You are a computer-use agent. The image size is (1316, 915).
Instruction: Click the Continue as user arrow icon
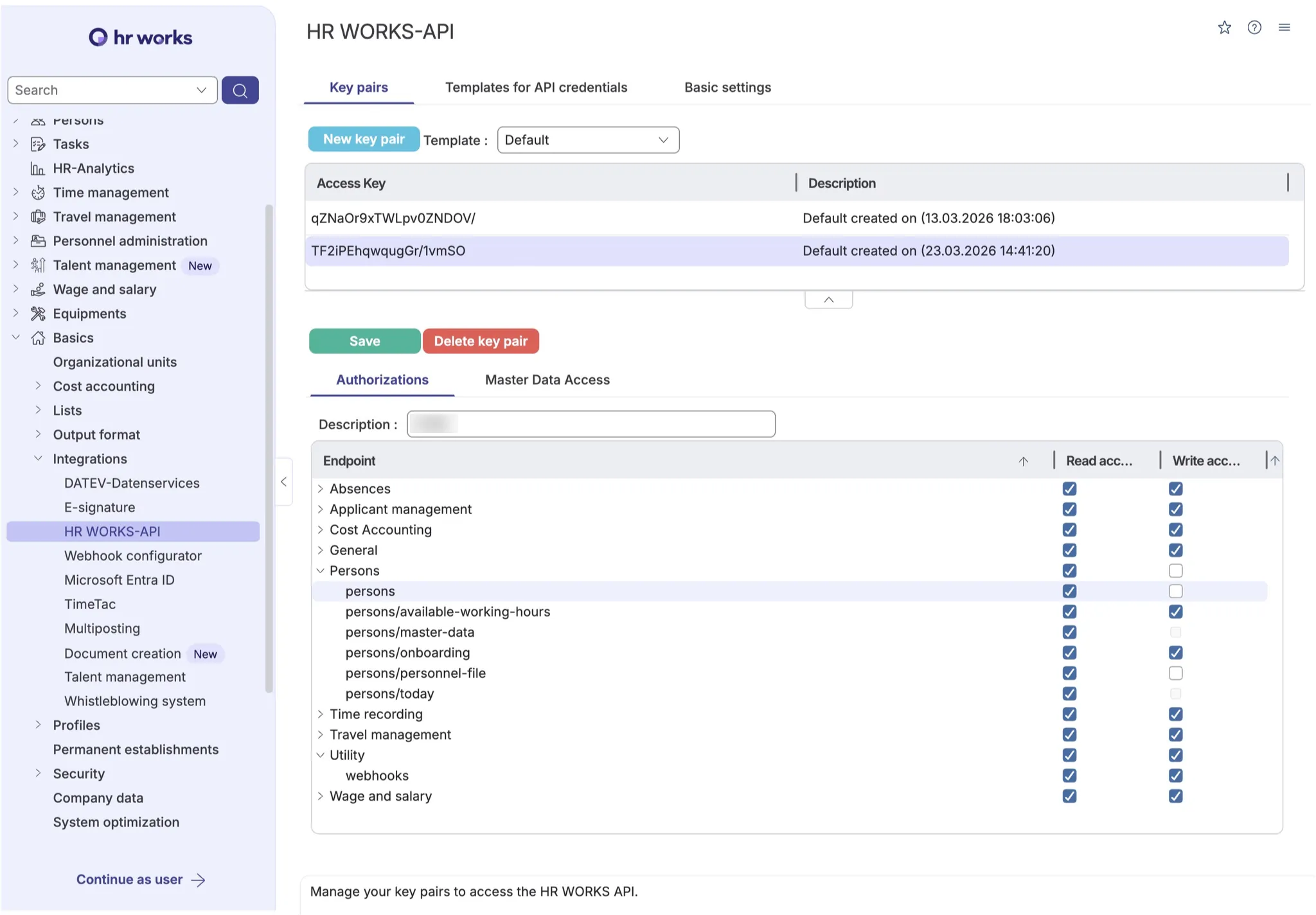pyautogui.click(x=199, y=880)
